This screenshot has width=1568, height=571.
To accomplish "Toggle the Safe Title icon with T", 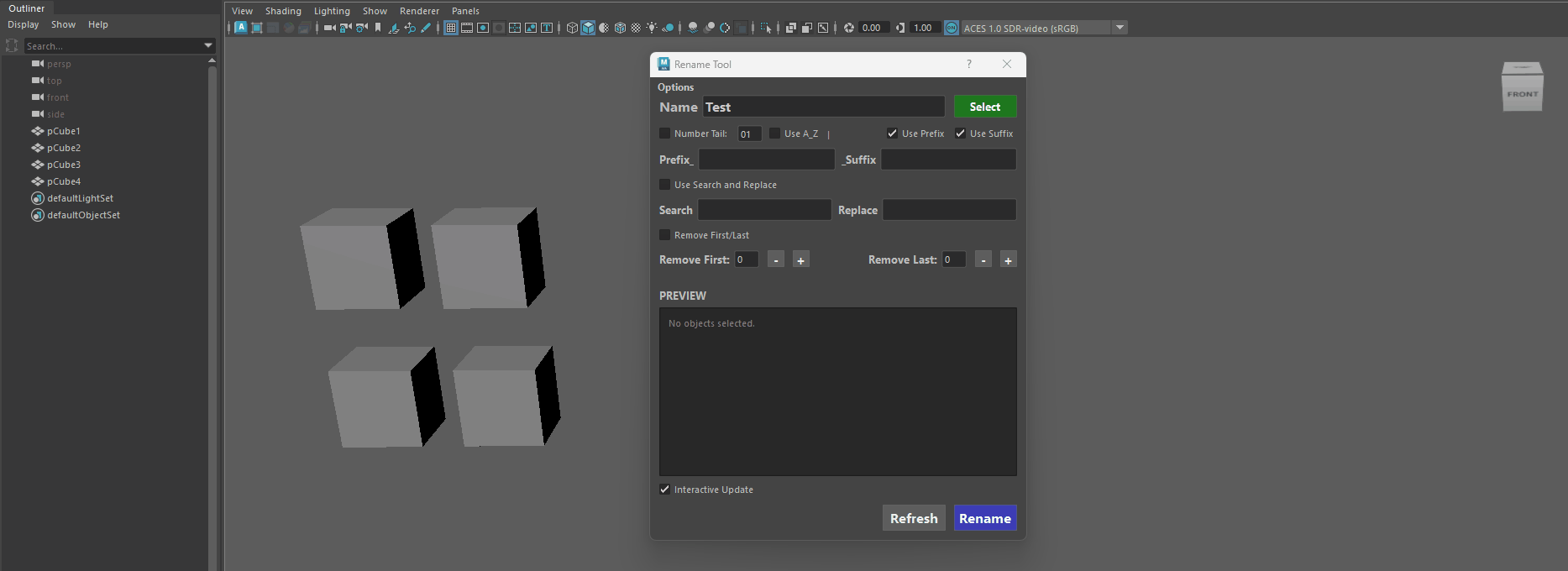I will pos(547,28).
